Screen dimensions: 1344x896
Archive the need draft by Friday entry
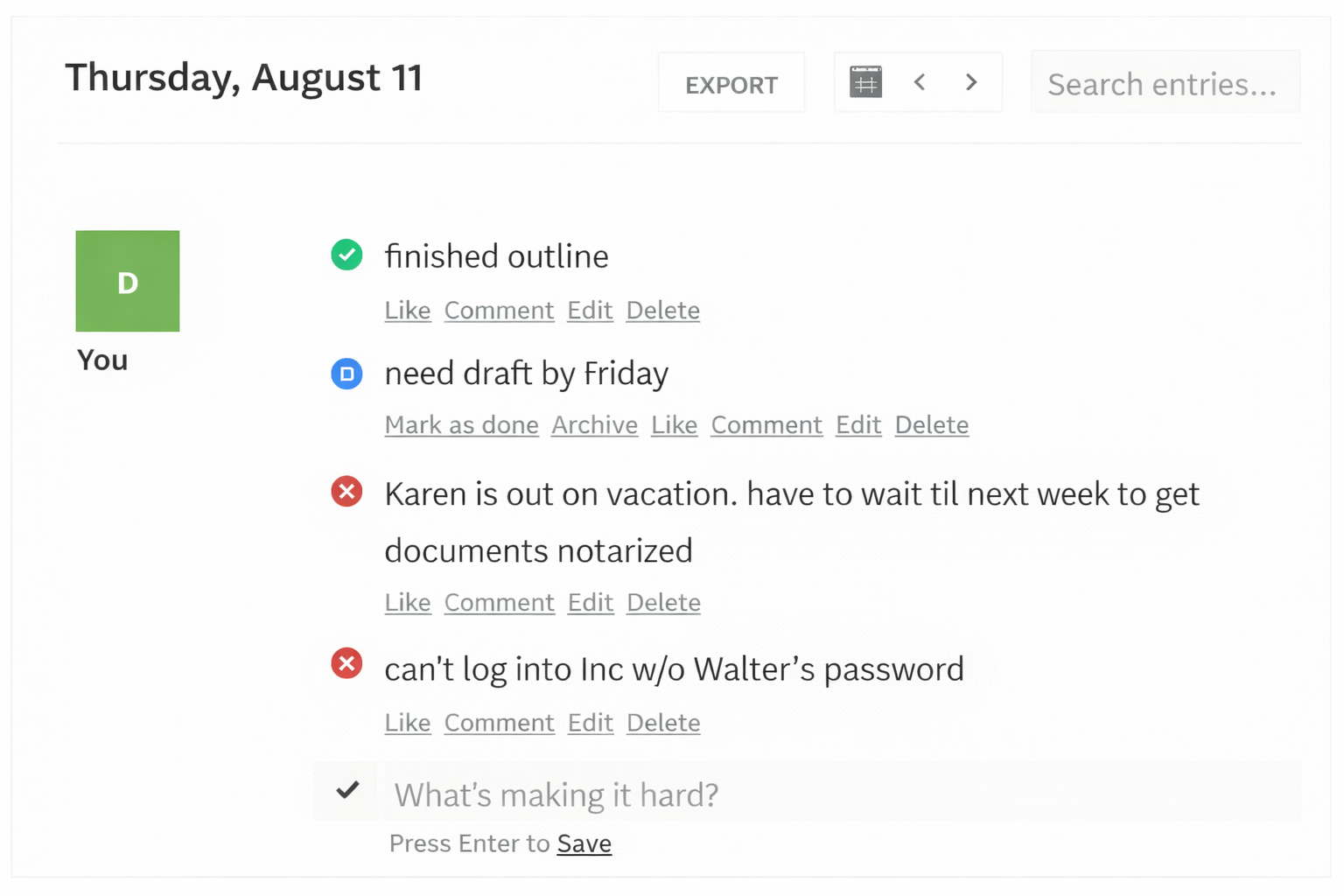click(594, 425)
